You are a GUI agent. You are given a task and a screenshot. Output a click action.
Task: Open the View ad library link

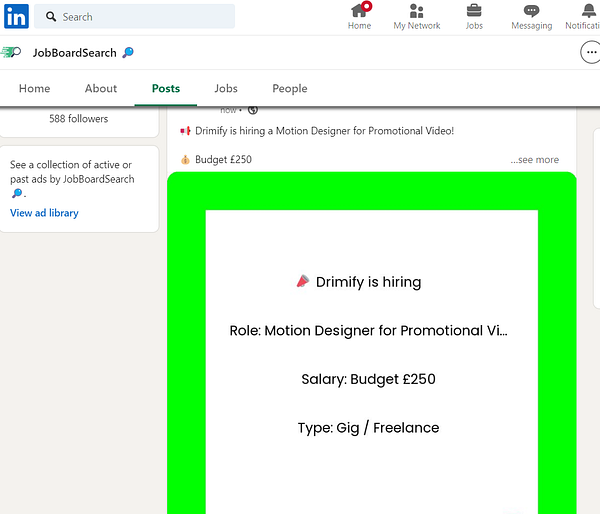(44, 213)
